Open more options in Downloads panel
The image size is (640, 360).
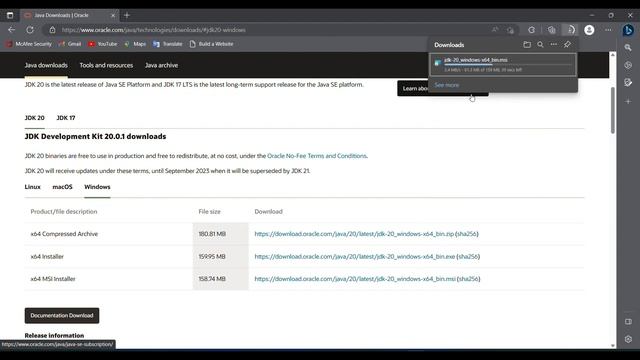553,44
